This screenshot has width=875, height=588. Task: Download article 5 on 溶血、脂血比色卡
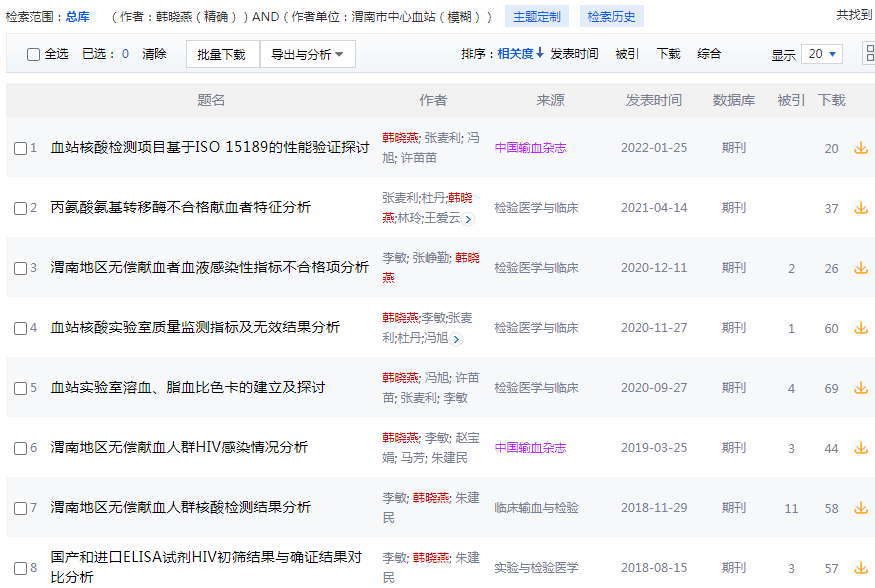(x=860, y=388)
